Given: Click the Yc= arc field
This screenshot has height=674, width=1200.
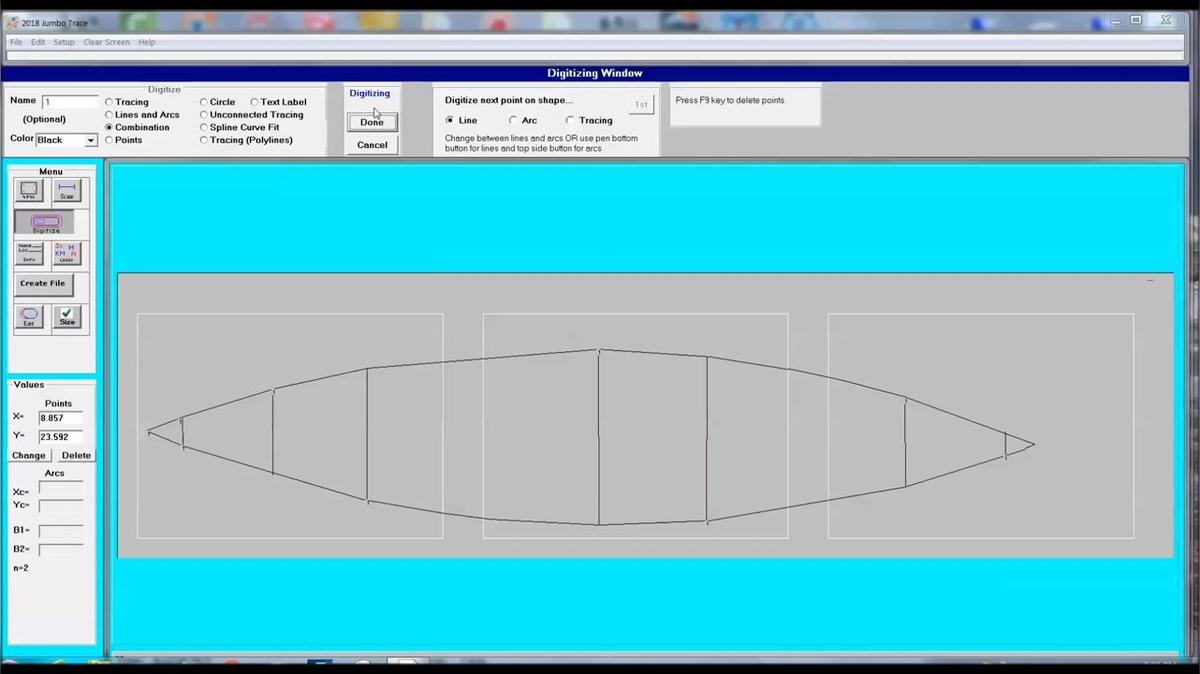Looking at the screenshot, I should point(60,506).
